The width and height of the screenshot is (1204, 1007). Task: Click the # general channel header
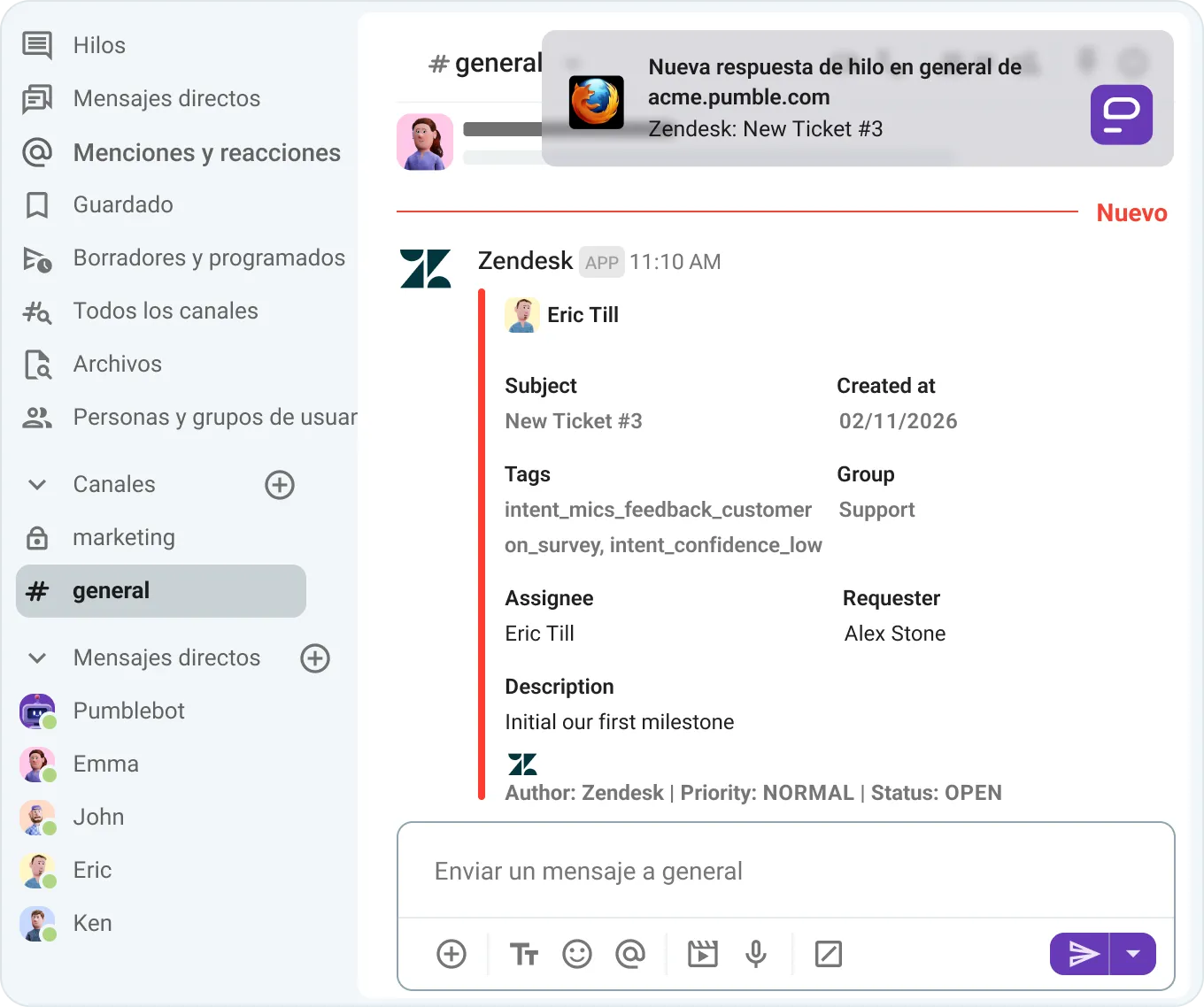(x=485, y=63)
